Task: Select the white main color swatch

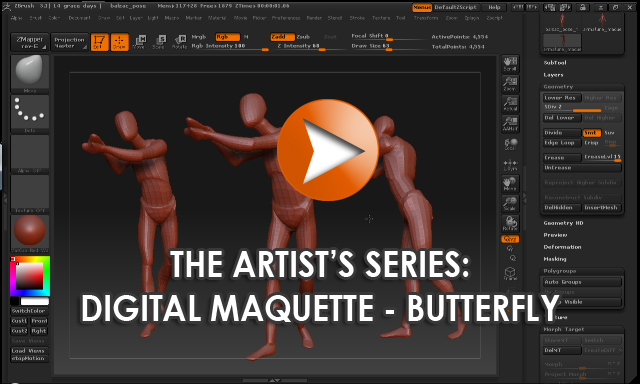Action: [35, 301]
